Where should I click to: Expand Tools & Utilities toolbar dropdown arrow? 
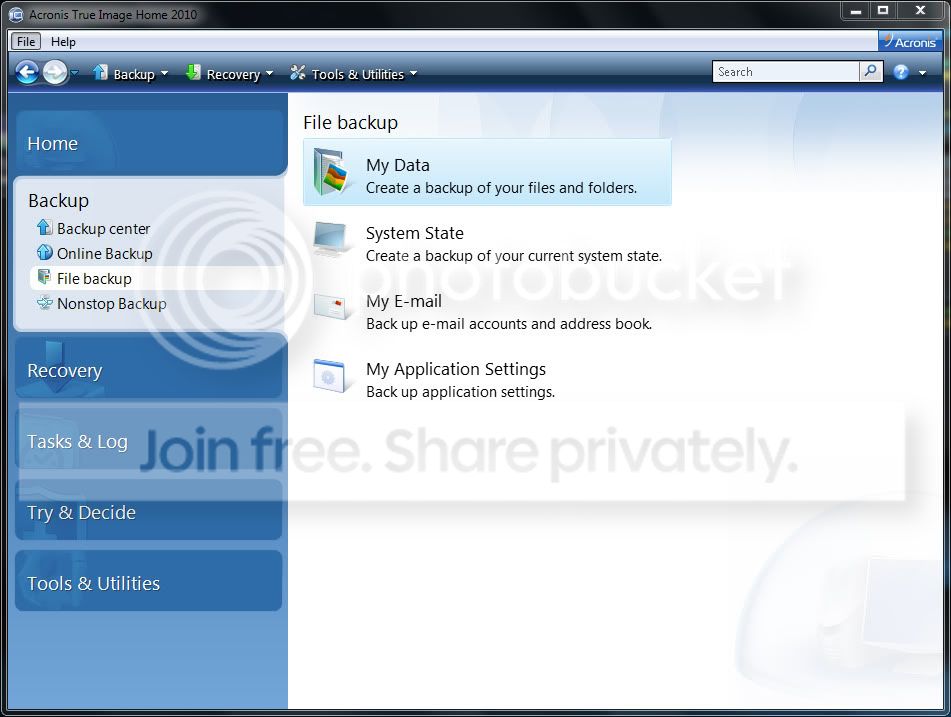click(413, 73)
